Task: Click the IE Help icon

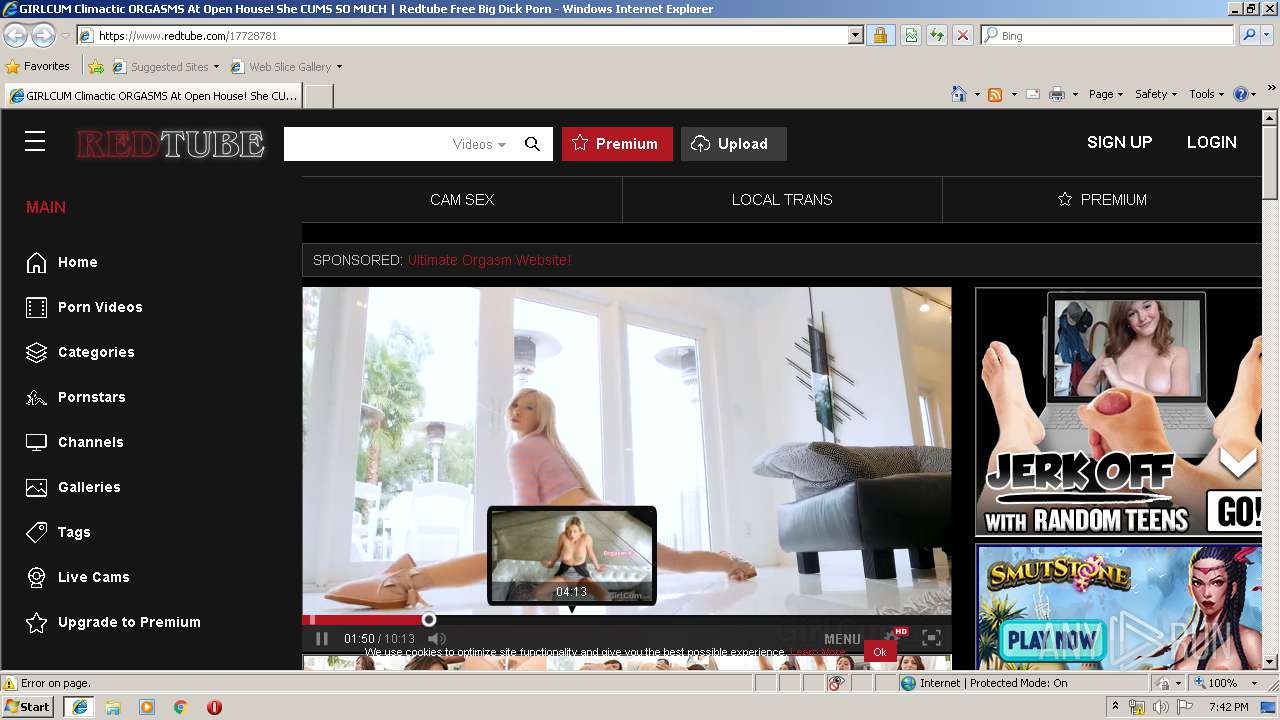Action: point(1241,94)
